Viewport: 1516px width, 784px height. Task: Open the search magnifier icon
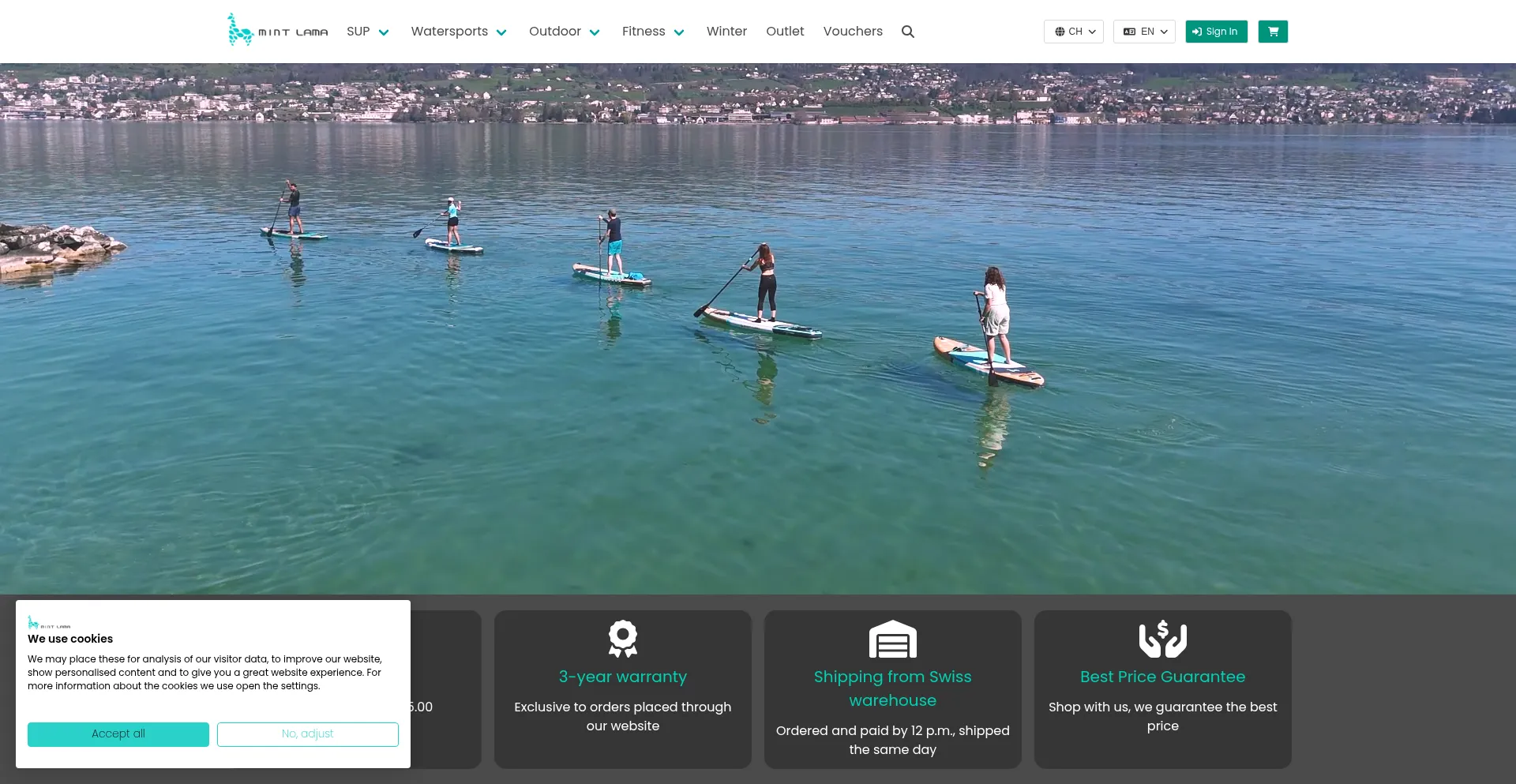[908, 32]
